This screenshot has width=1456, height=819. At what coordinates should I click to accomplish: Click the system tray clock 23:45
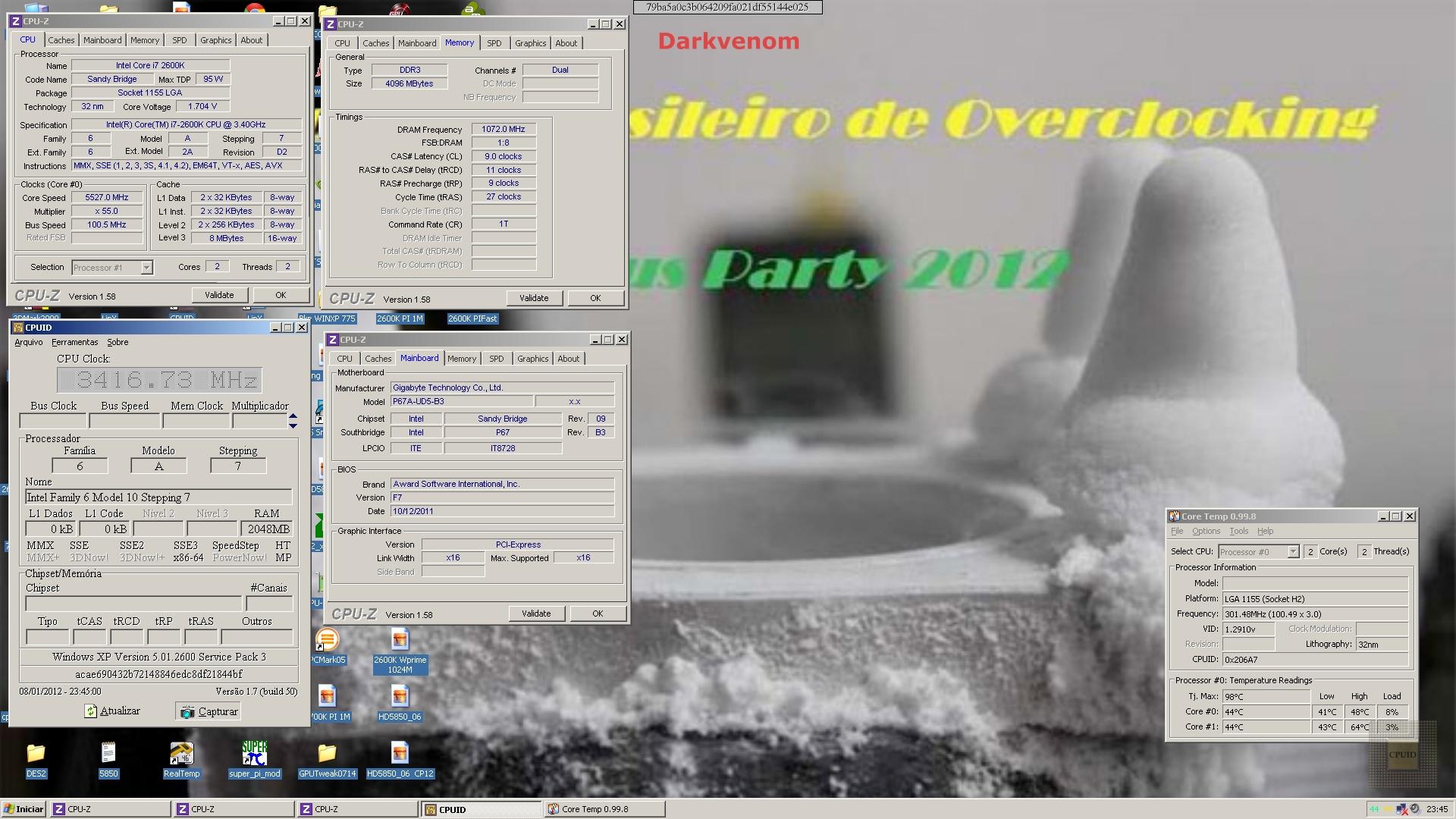(1437, 809)
